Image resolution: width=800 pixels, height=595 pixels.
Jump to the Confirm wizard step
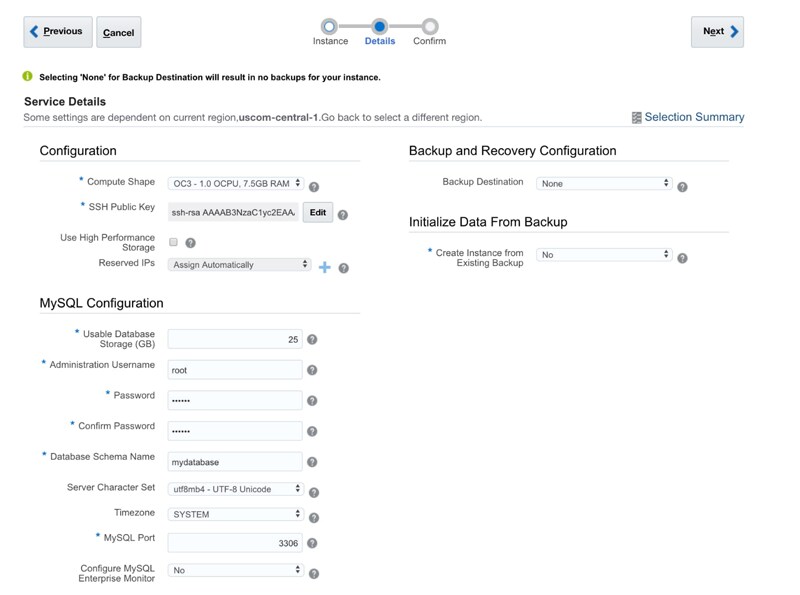[x=430, y=27]
